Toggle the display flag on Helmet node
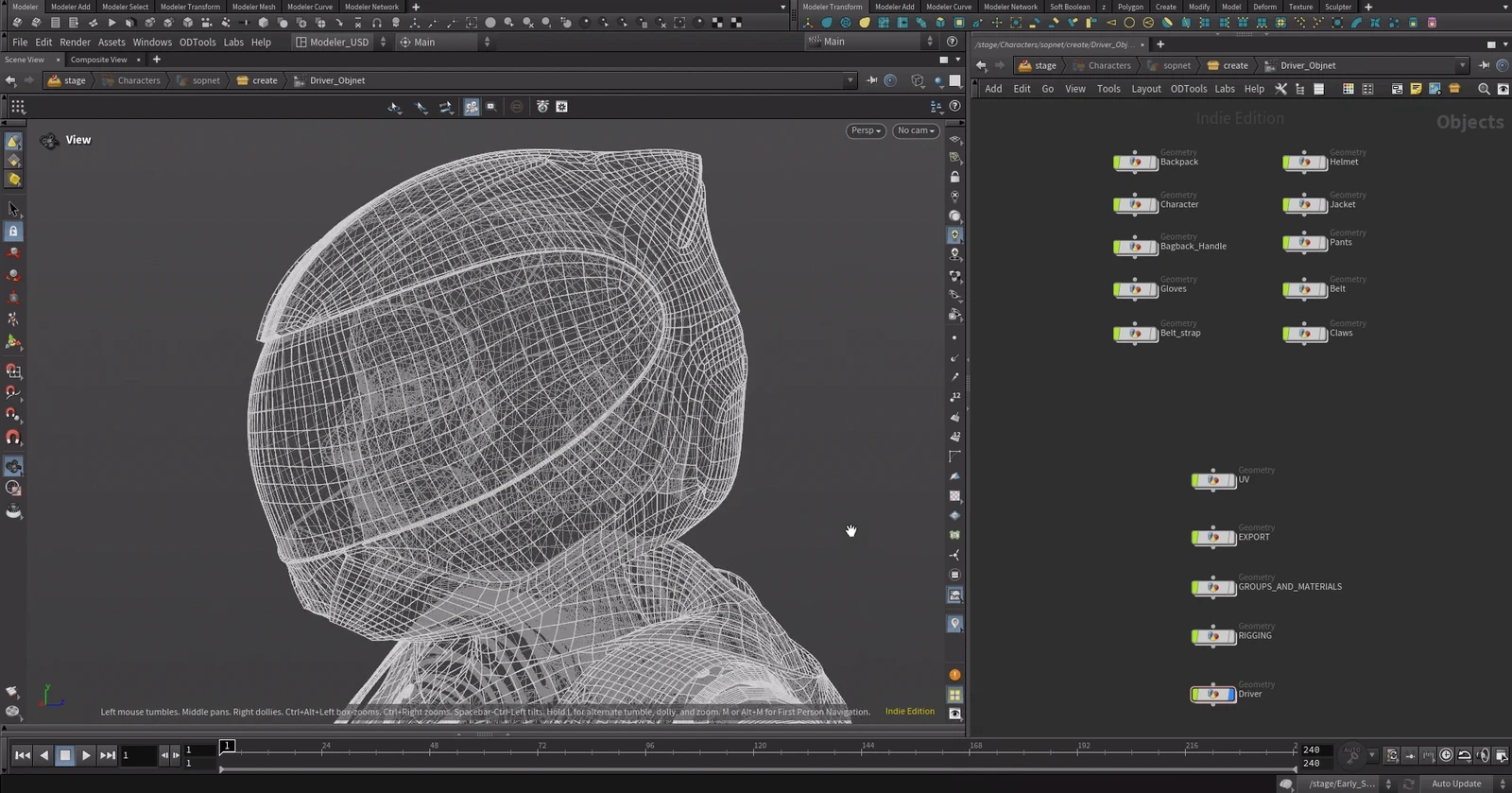 [1323, 163]
